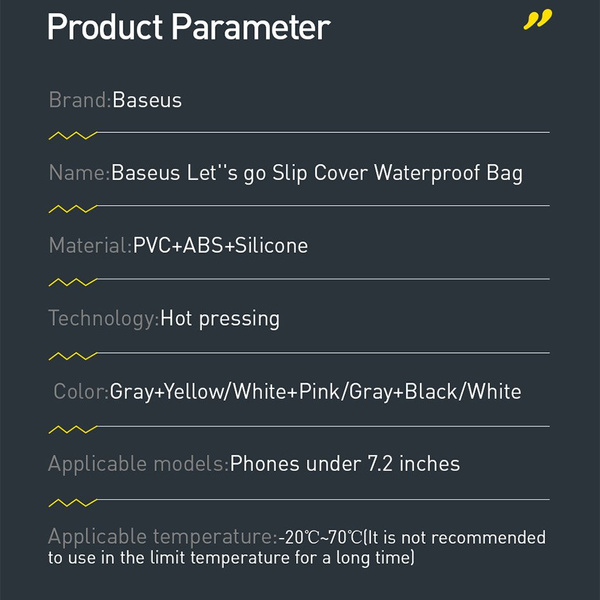Click the Applicable models: label
The image size is (600, 600).
138,464
